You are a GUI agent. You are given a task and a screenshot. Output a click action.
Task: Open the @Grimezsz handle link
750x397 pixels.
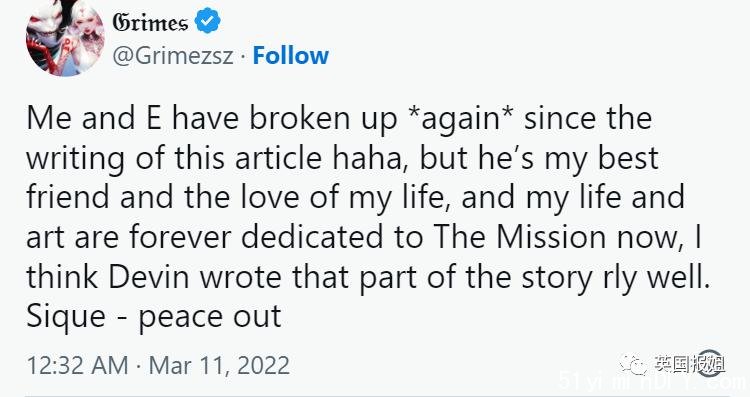(173, 55)
